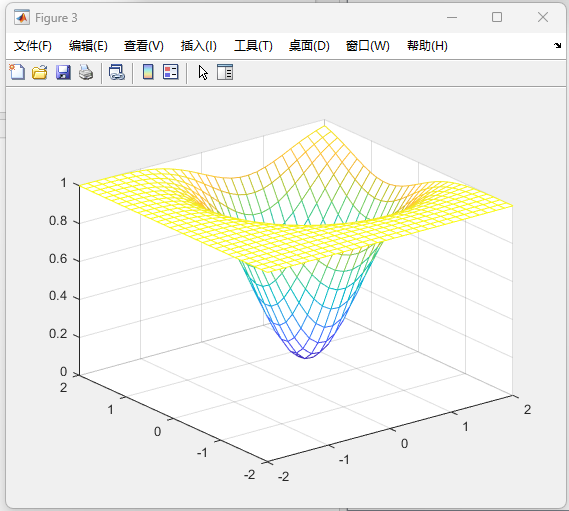Click the Link Plot toolbar icon
Image resolution: width=569 pixels, height=511 pixels.
(x=117, y=72)
